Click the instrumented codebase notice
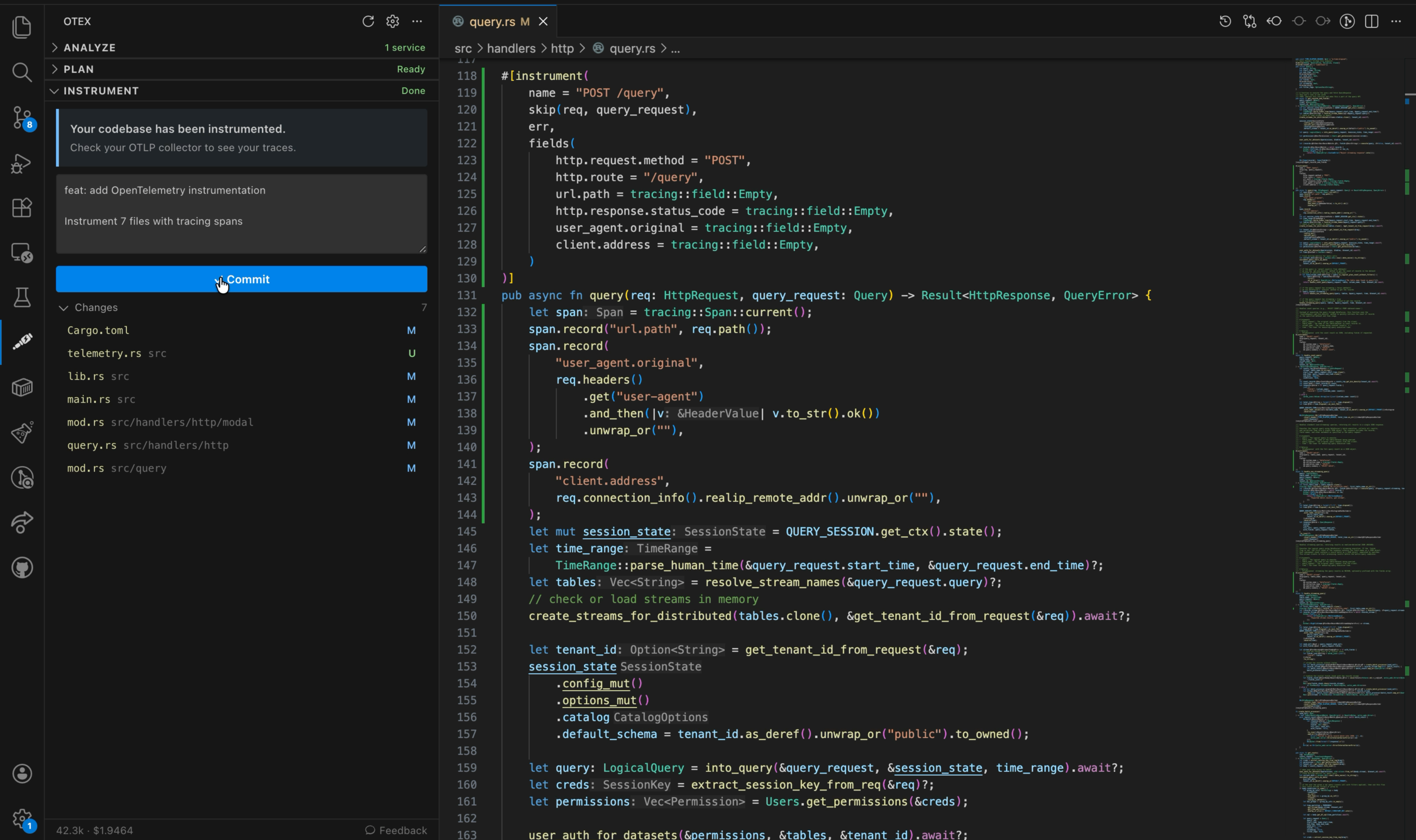The width and height of the screenshot is (1416, 840). (x=242, y=137)
